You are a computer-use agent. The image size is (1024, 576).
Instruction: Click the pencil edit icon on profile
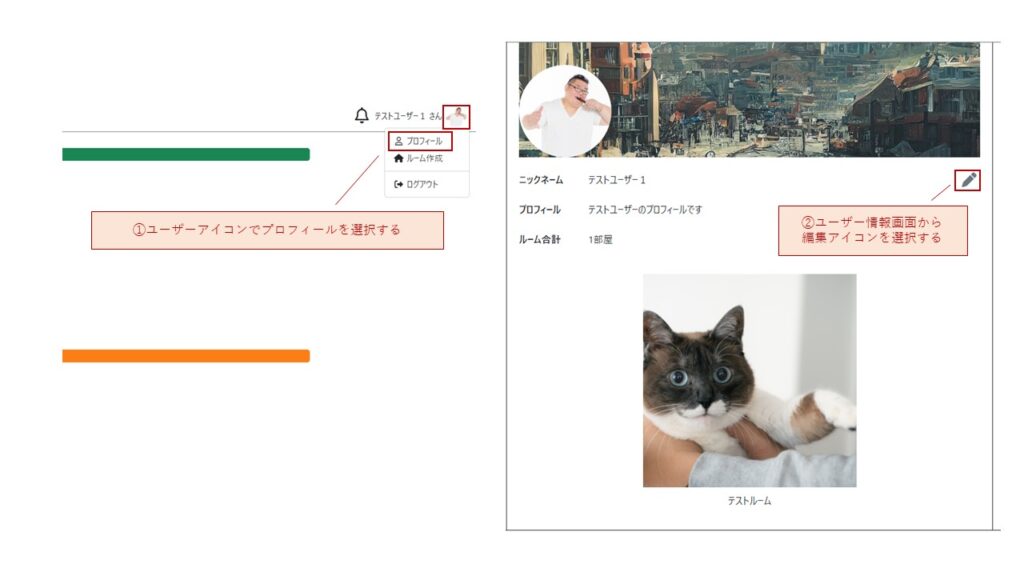coord(968,180)
